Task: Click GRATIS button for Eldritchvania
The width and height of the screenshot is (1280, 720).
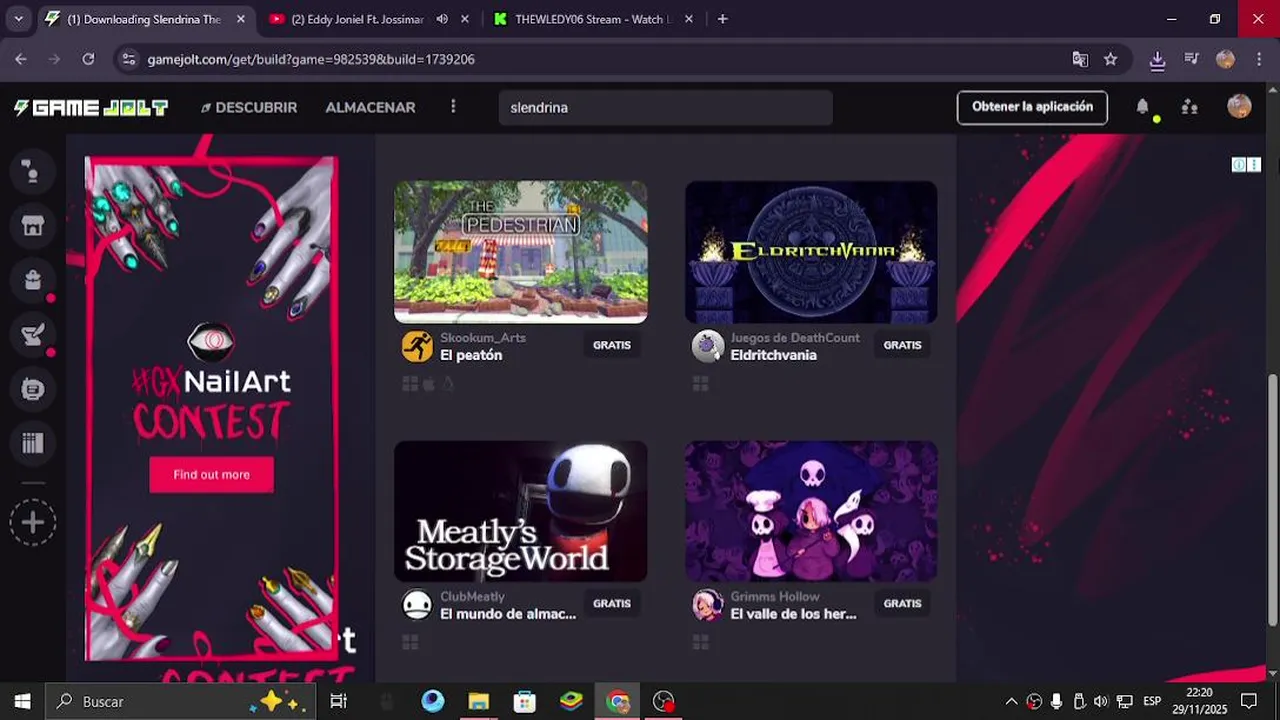Action: point(902,345)
